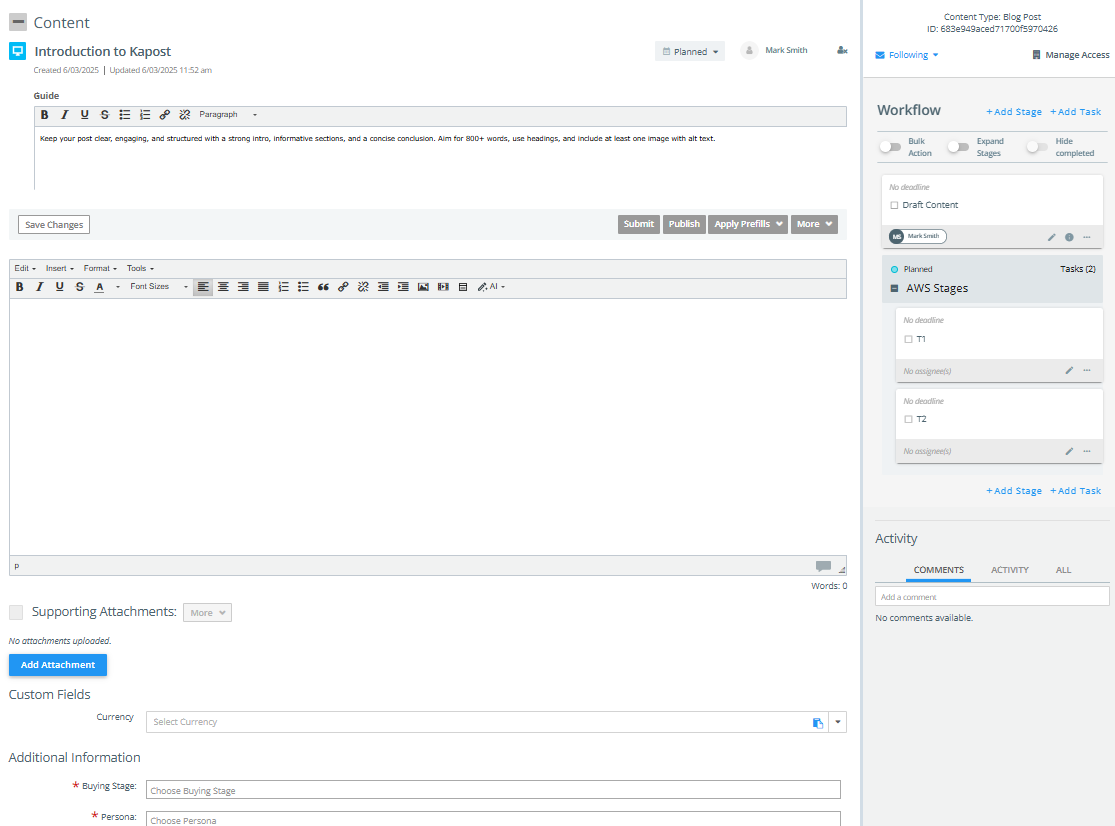This screenshot has height=826, width=1115.
Task: Click the Publish button
Action: (x=684, y=224)
